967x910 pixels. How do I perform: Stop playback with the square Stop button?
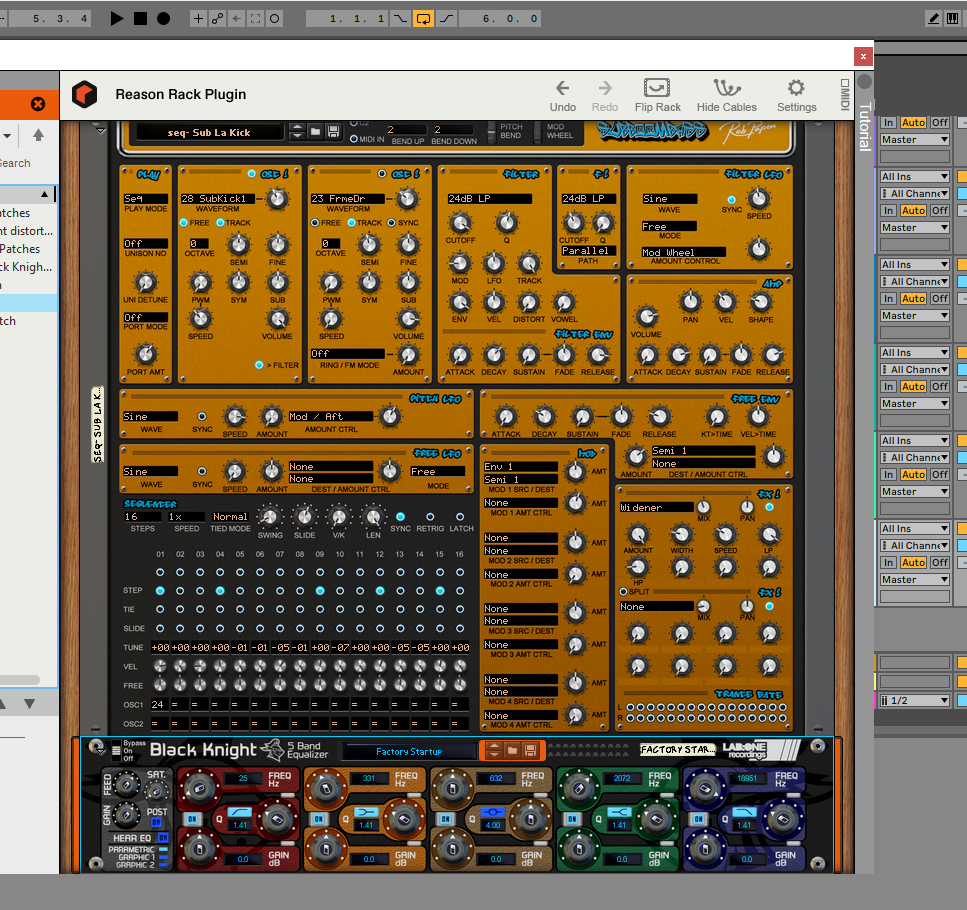[141, 18]
